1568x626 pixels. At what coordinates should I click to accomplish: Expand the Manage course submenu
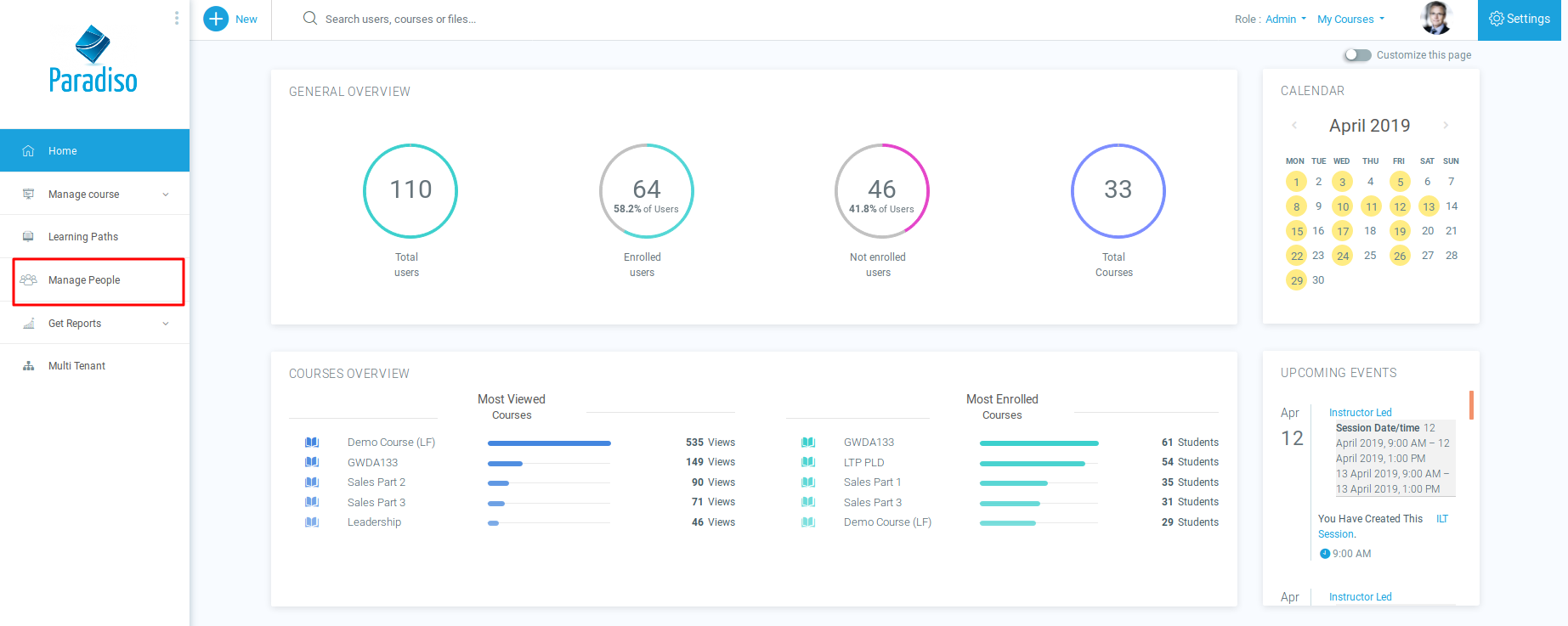coord(166,195)
